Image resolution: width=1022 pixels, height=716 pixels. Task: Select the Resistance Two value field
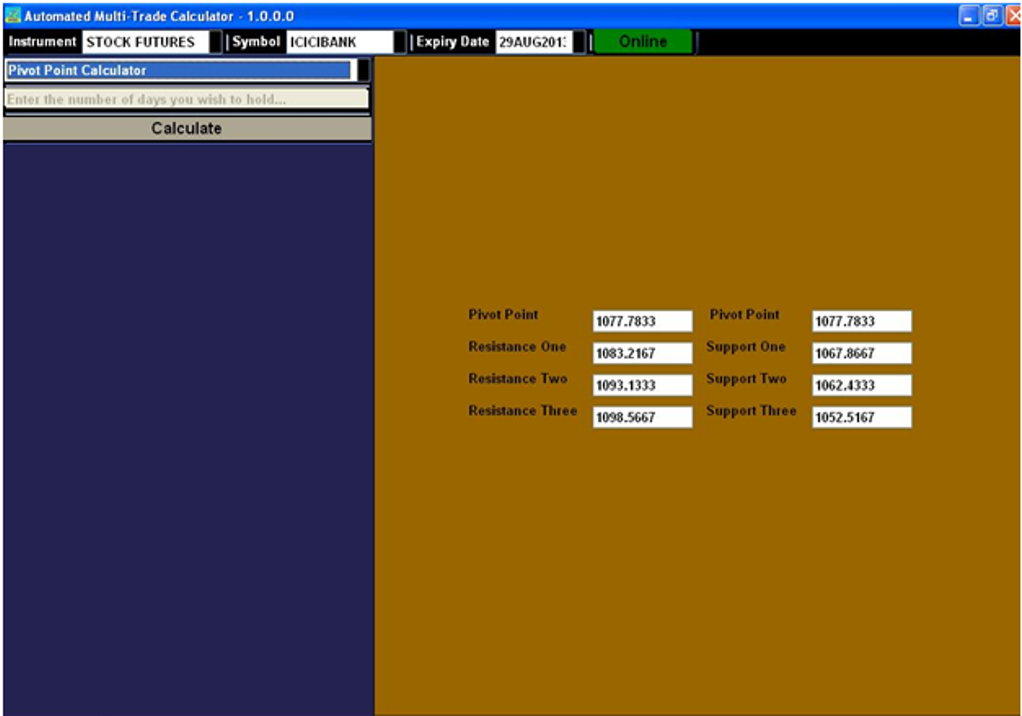coord(642,384)
